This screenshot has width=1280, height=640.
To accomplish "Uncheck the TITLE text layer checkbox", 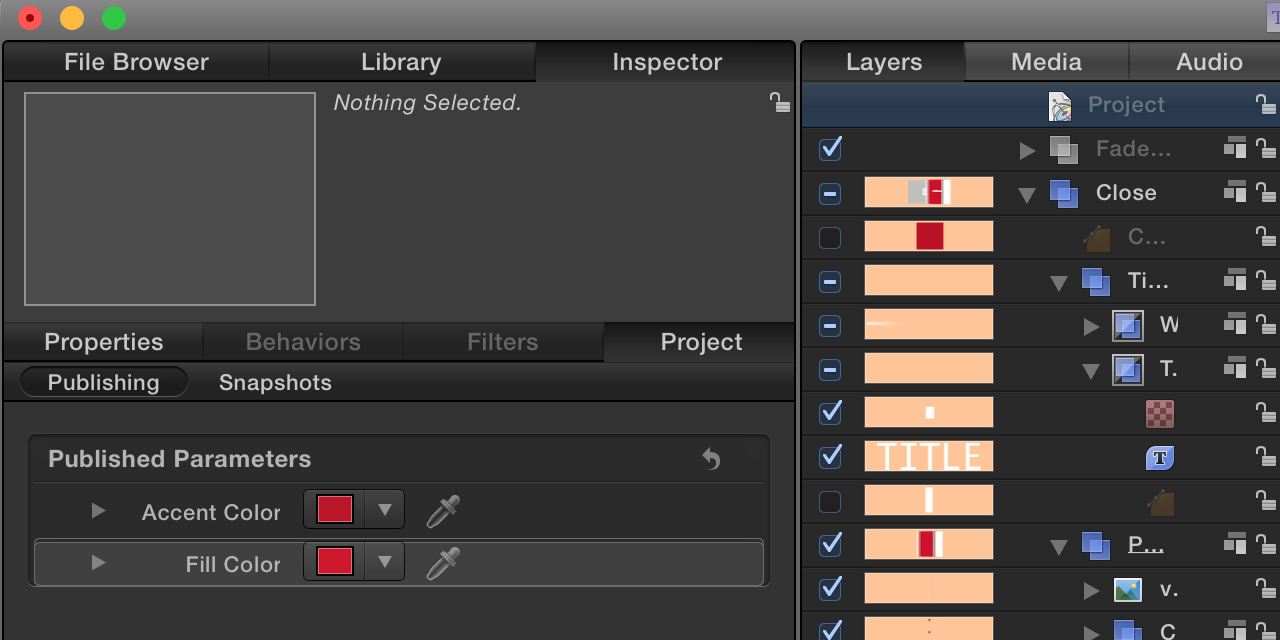I will coord(830,457).
